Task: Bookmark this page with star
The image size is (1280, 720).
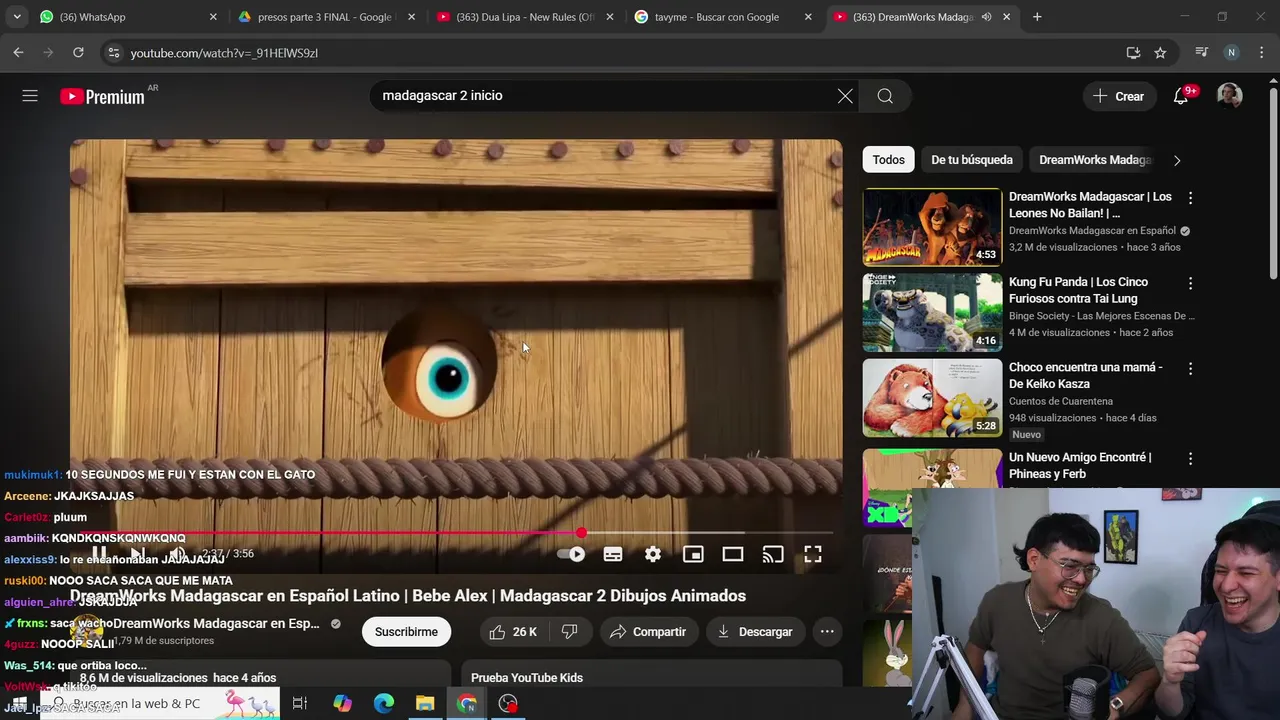Action: click(1160, 53)
